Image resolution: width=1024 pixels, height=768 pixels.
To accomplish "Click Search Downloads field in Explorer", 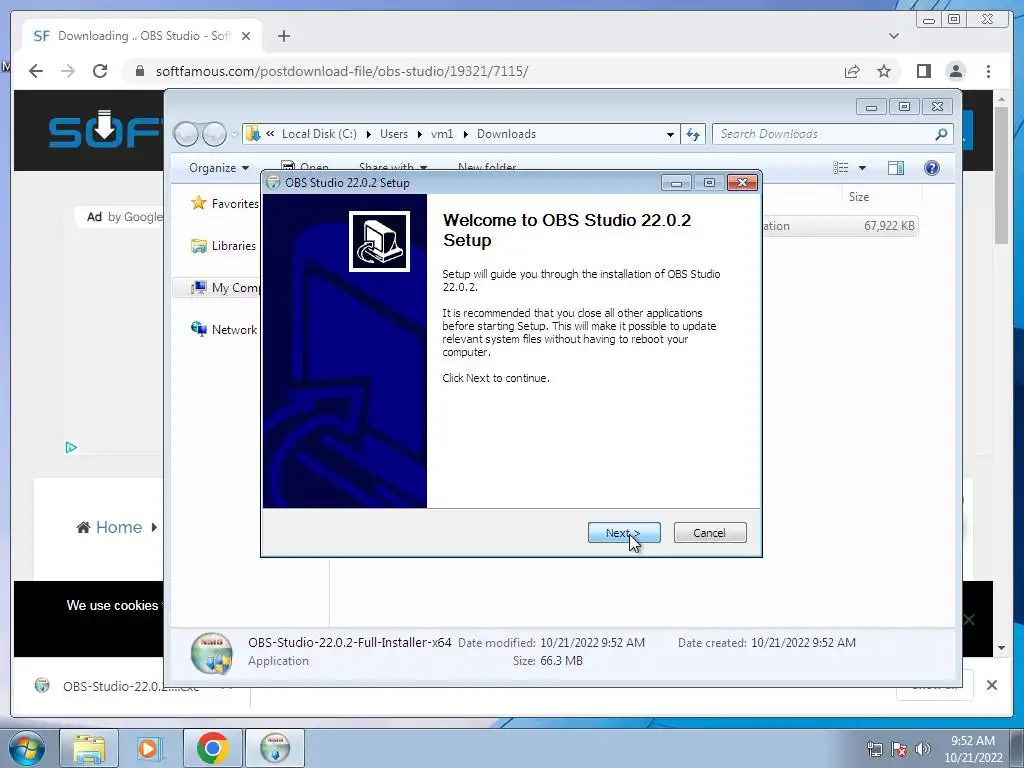I will [824, 134].
